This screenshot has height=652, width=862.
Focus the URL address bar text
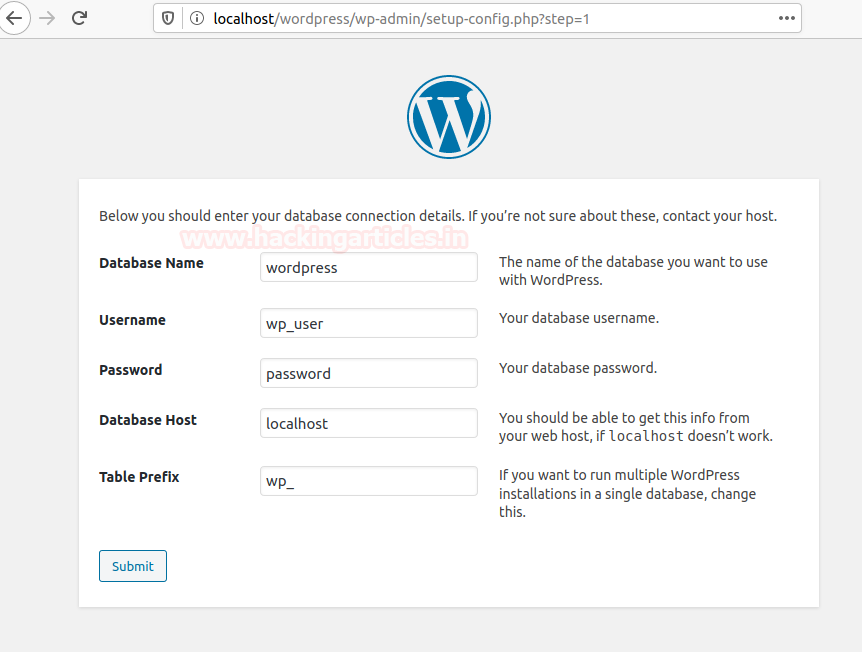coord(401,19)
